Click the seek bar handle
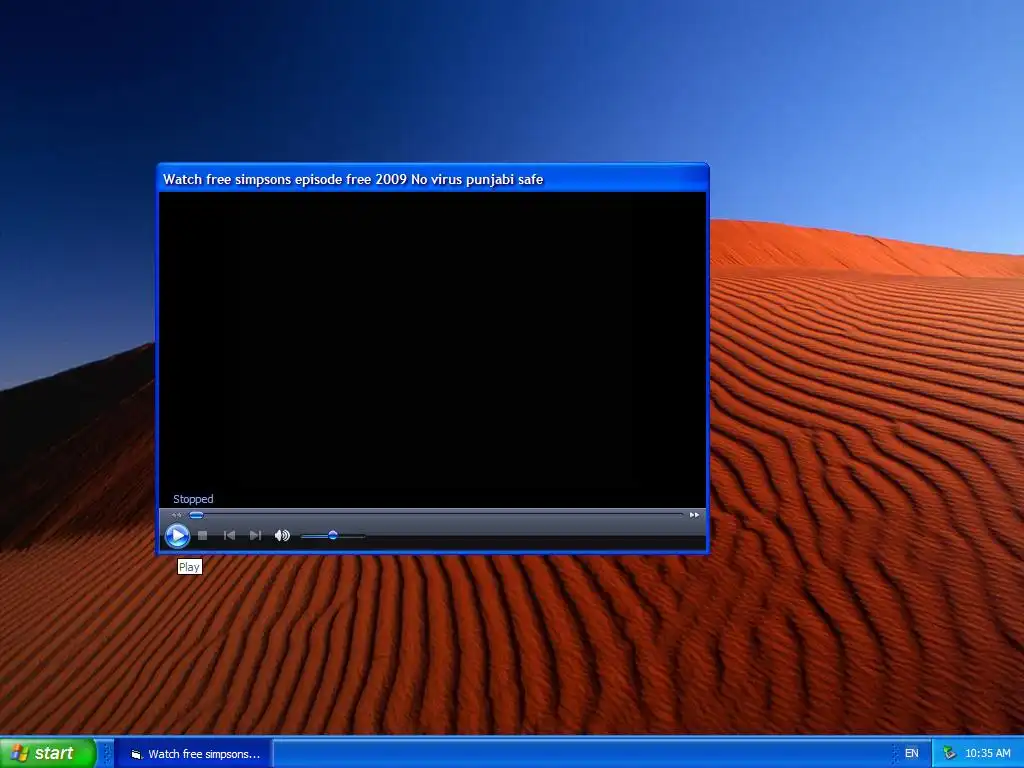This screenshot has height=768, width=1024. pyautogui.click(x=196, y=515)
